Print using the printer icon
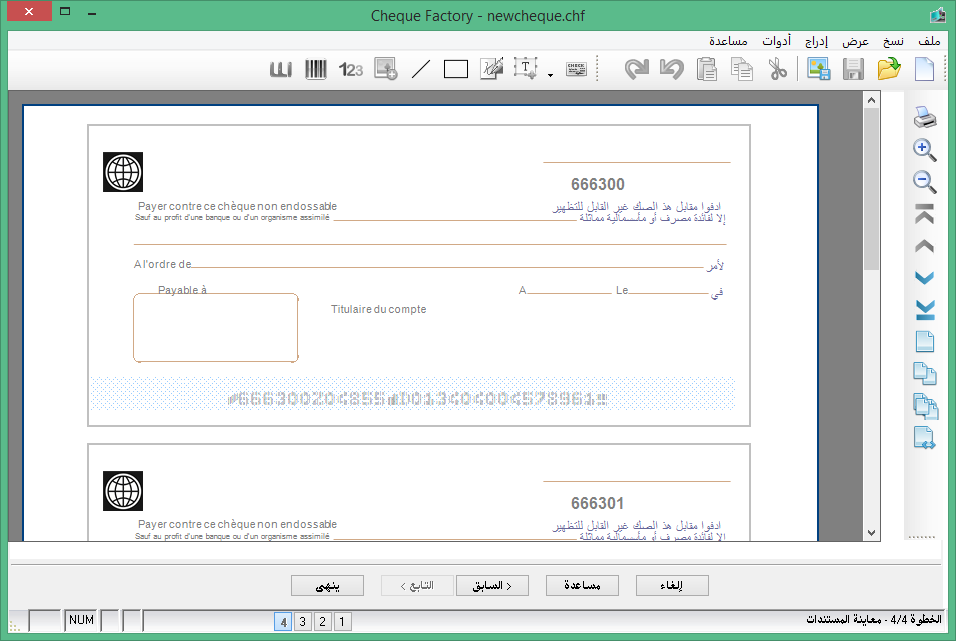This screenshot has width=956, height=641. coord(925,116)
